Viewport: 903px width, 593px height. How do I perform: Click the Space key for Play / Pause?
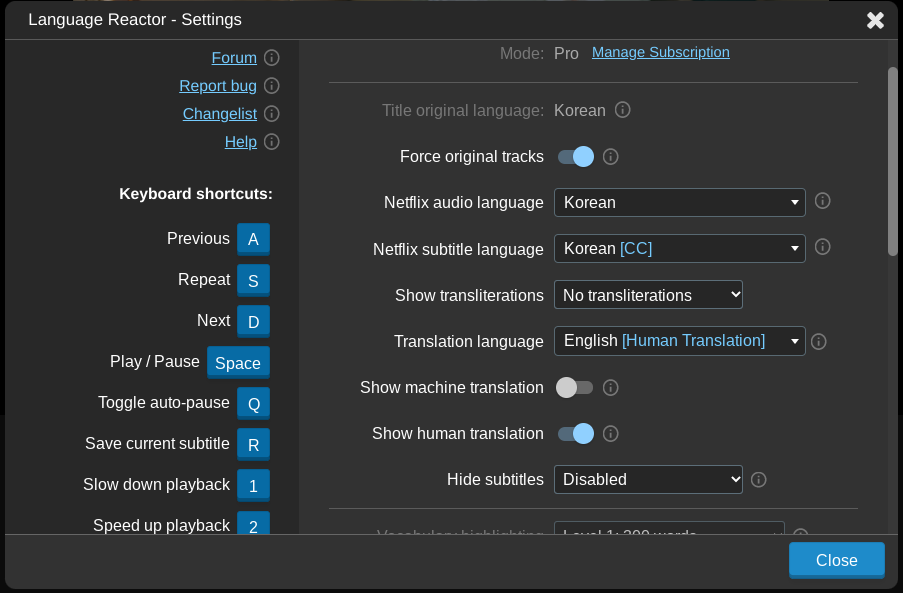(x=238, y=362)
